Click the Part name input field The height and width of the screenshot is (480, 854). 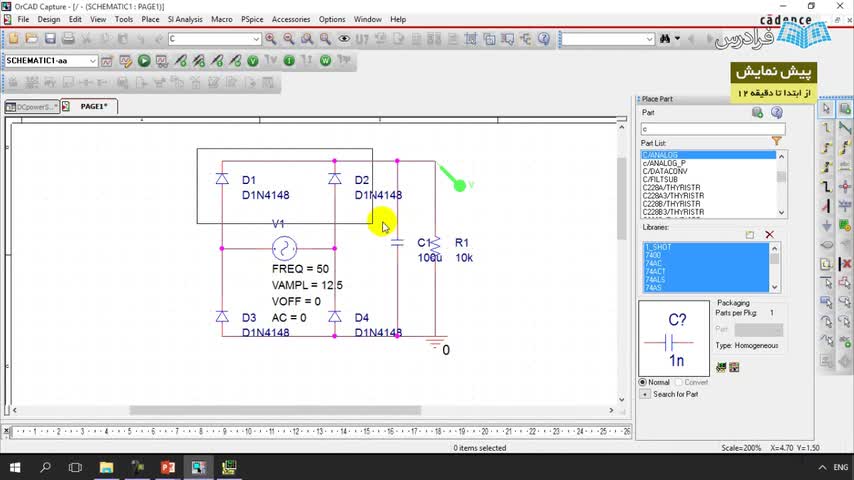click(712, 129)
